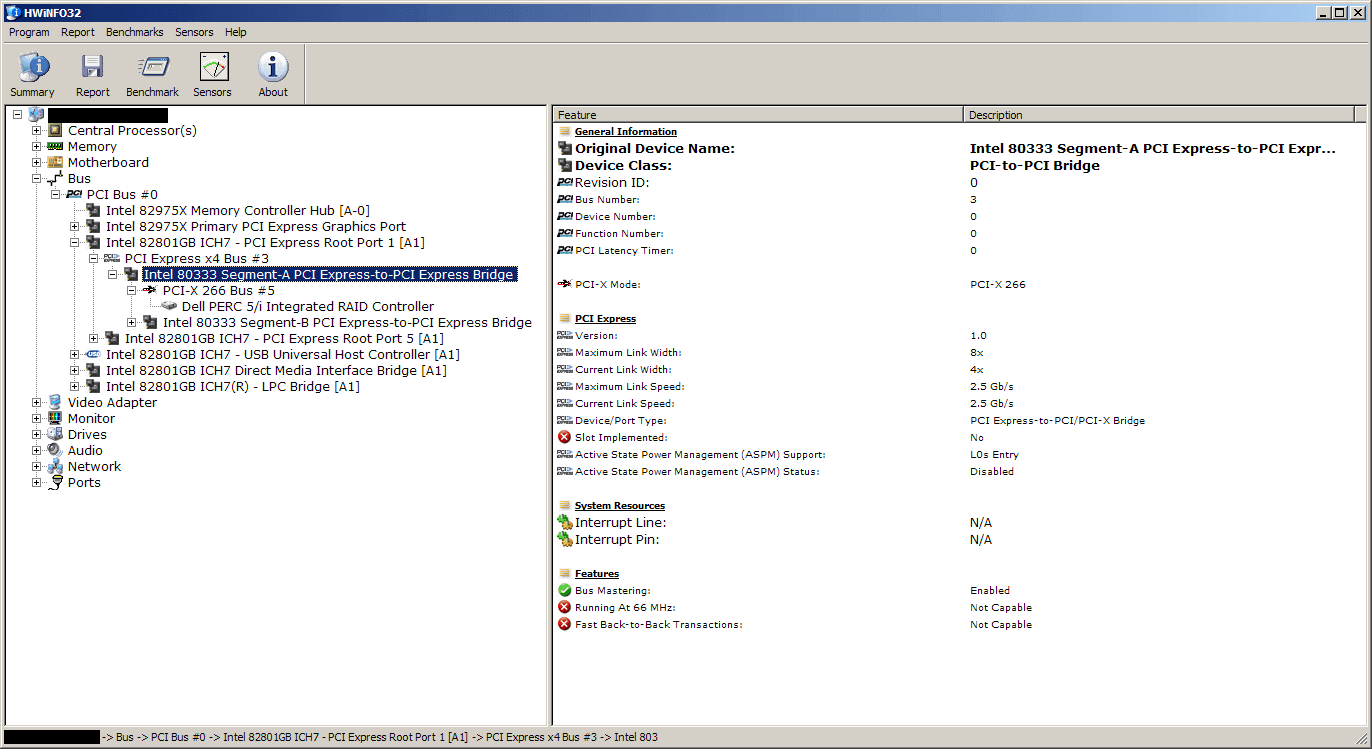Viewport: 1372px width, 749px height.
Task: Click the Motherboard node icon
Action: point(55,162)
